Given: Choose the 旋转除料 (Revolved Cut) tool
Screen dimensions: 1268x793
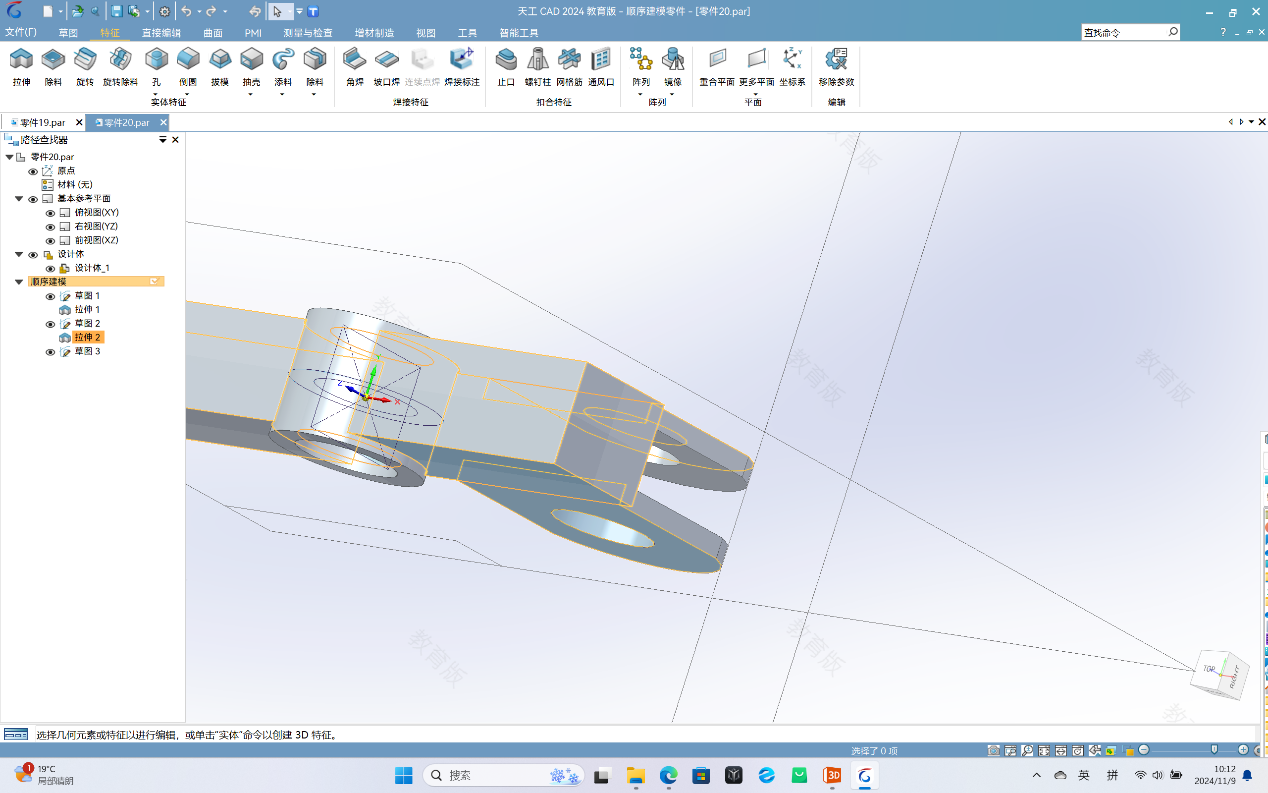Looking at the screenshot, I should click(120, 66).
